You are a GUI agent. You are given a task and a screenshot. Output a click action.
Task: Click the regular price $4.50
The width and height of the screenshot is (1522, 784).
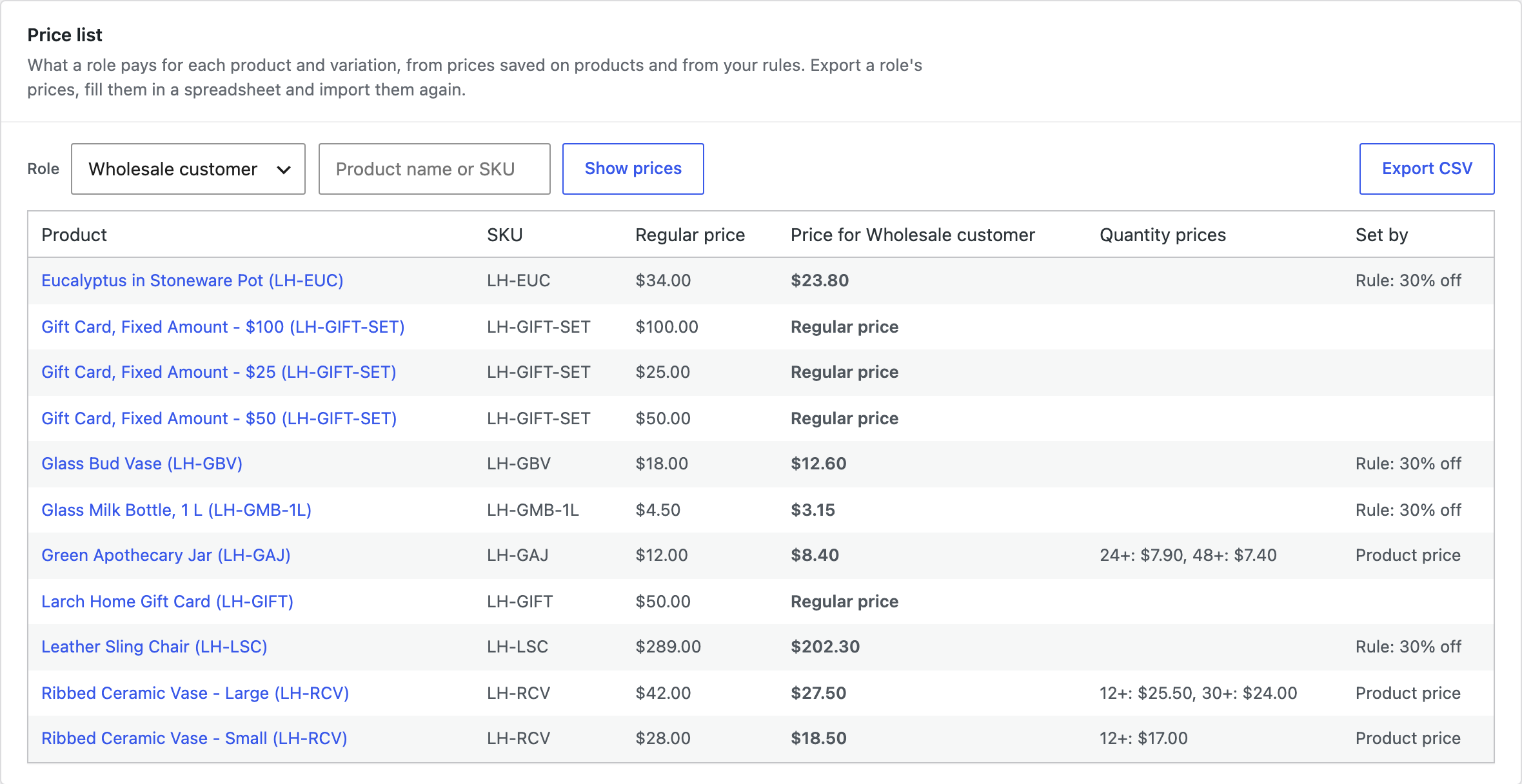click(x=658, y=510)
